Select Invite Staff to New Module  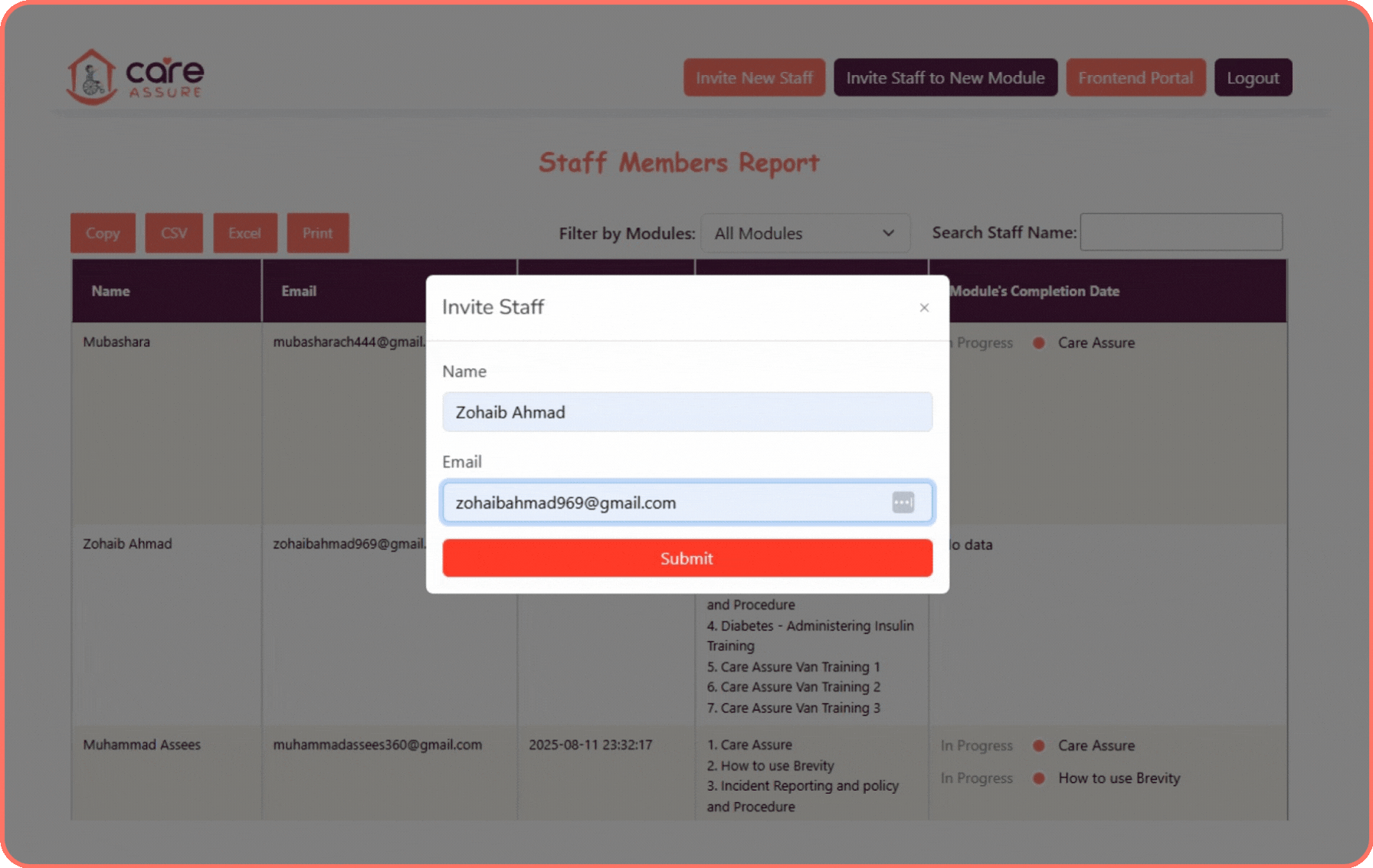point(945,77)
